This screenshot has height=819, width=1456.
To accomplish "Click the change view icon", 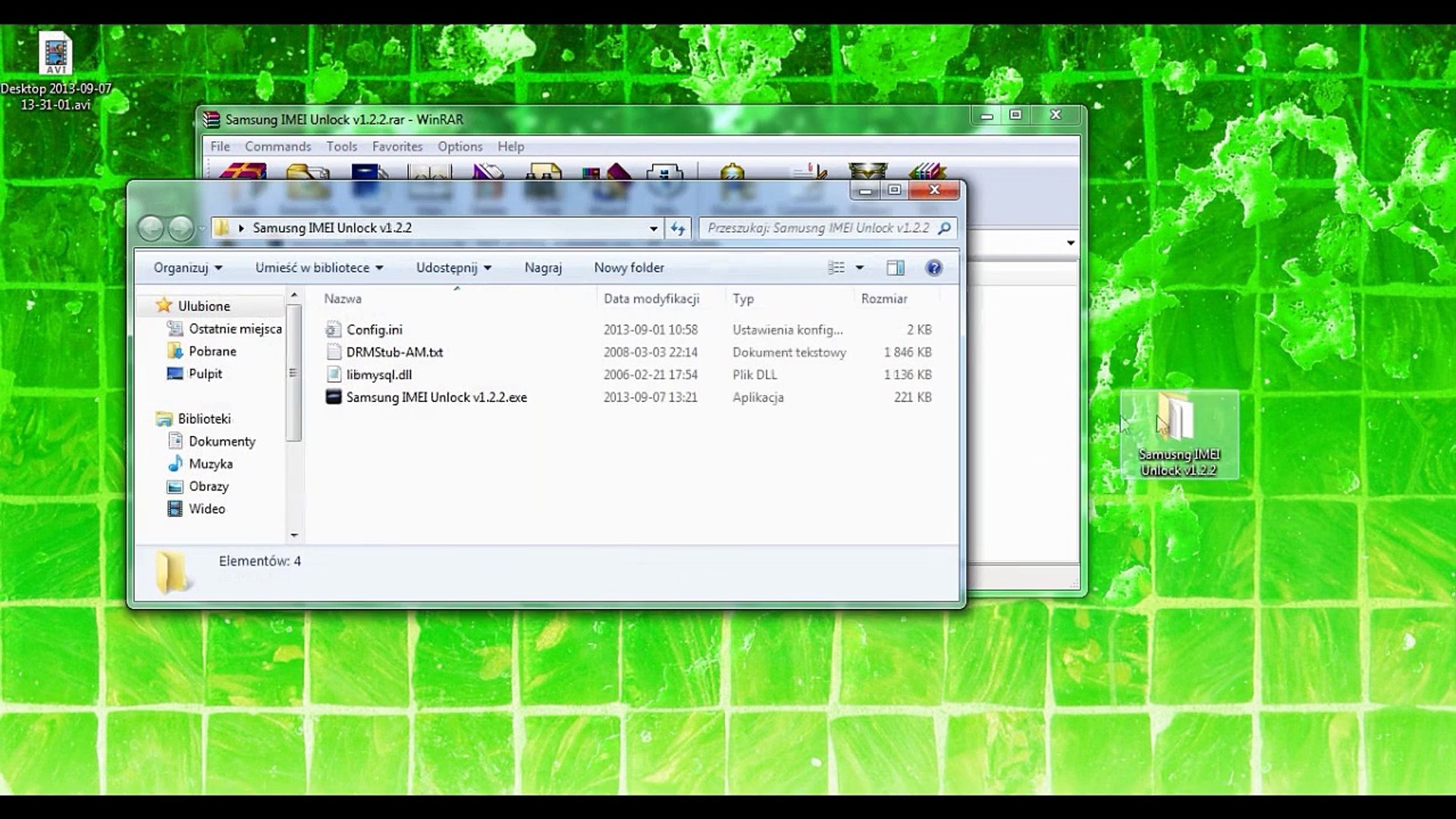I will 836,268.
